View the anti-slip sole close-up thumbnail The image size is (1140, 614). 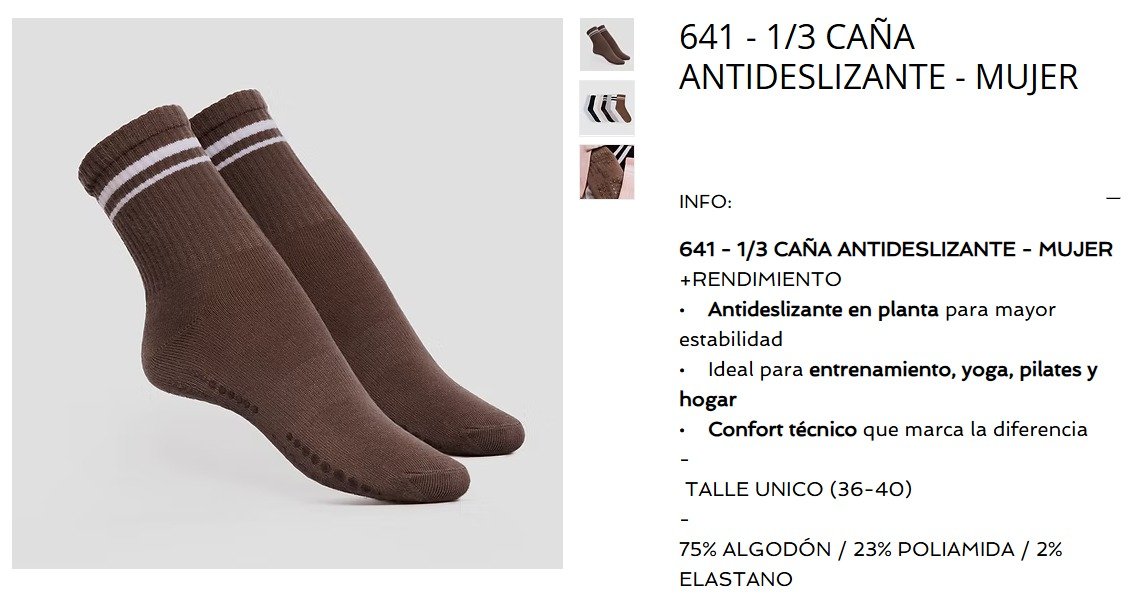click(x=606, y=171)
